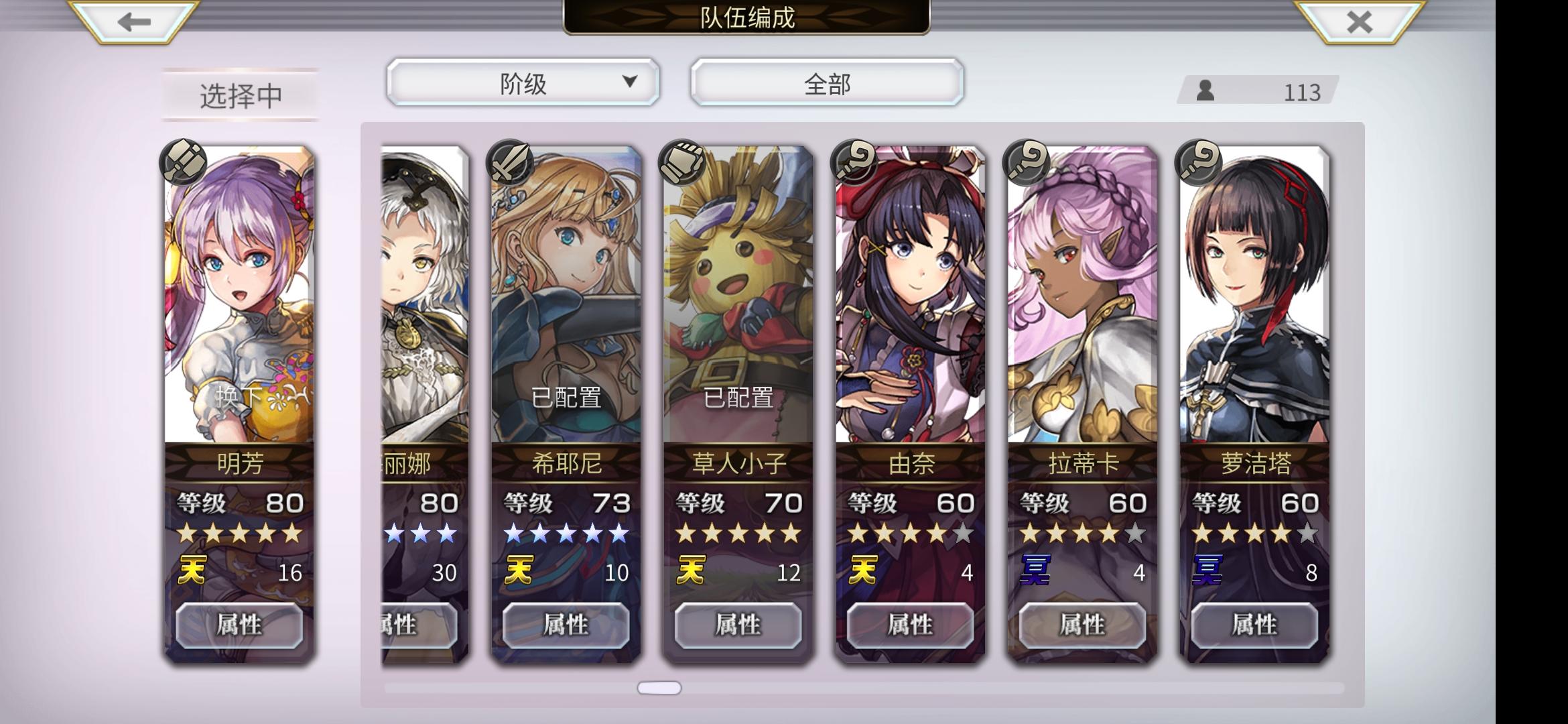Viewport: 1568px width, 724px height.
Task: Close the team formation screen
Action: click(1358, 21)
